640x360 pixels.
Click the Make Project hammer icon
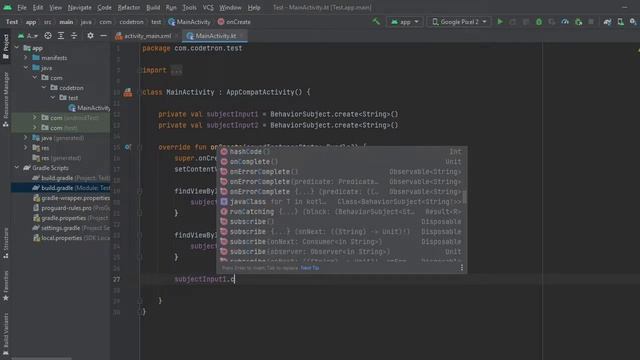(x=376, y=21)
